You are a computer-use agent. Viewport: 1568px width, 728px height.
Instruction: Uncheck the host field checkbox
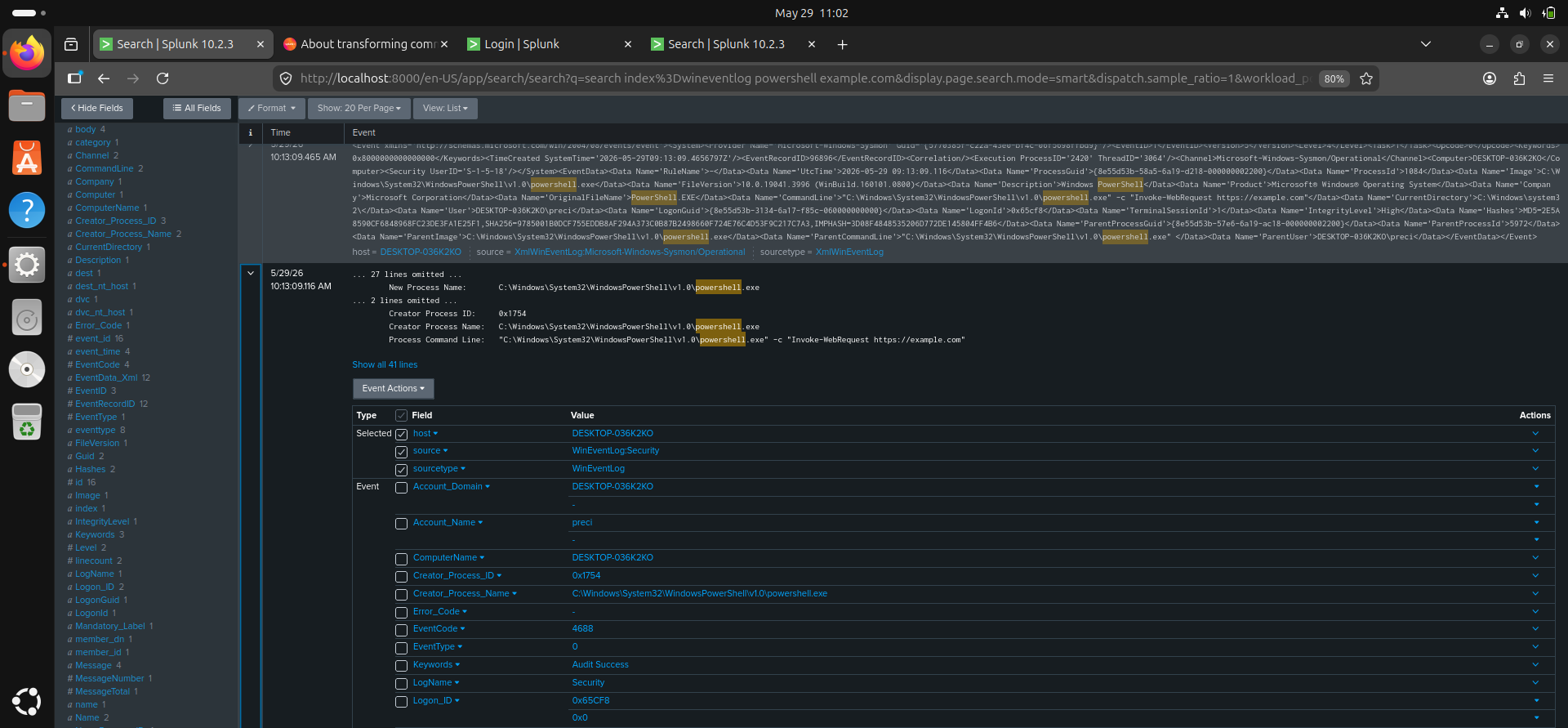pos(401,435)
